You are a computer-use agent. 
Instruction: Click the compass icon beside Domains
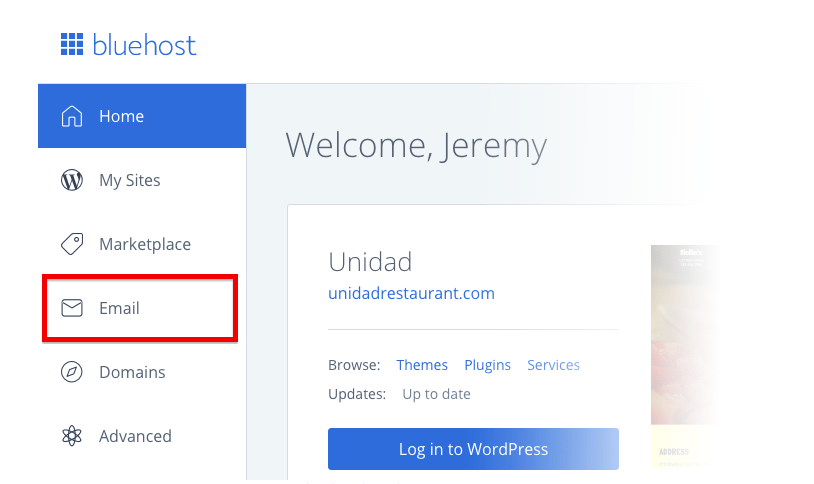[71, 372]
